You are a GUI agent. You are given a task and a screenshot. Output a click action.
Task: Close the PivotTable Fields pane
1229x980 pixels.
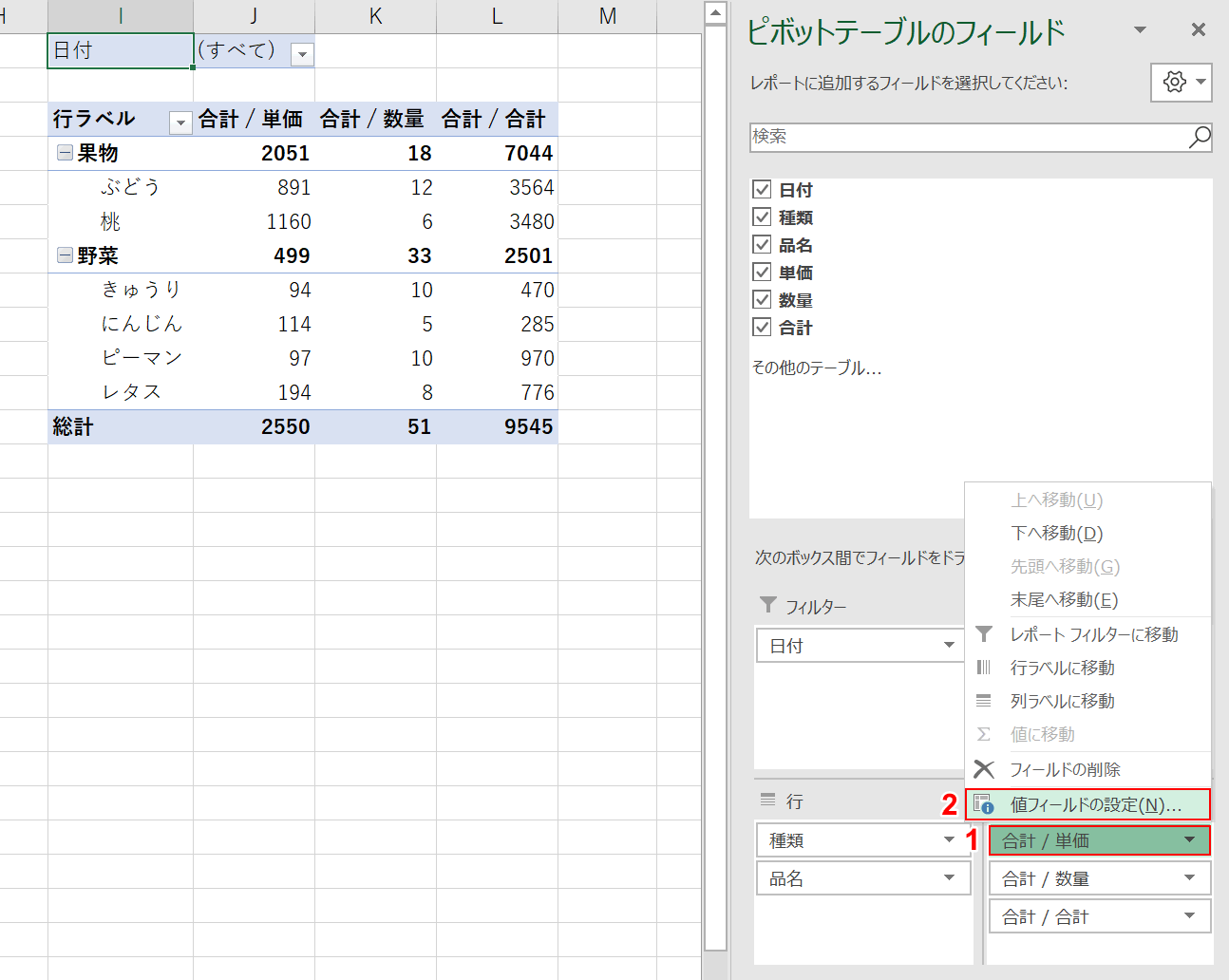(1199, 30)
